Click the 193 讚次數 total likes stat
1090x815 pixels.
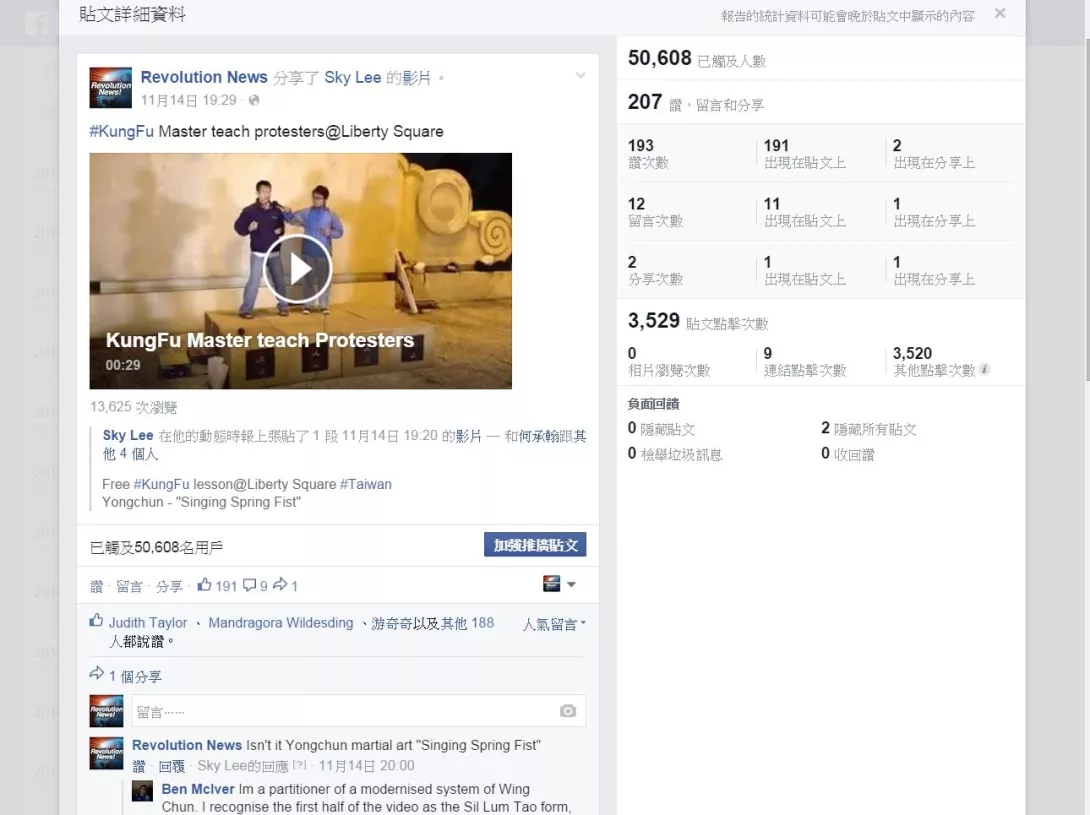coord(648,154)
